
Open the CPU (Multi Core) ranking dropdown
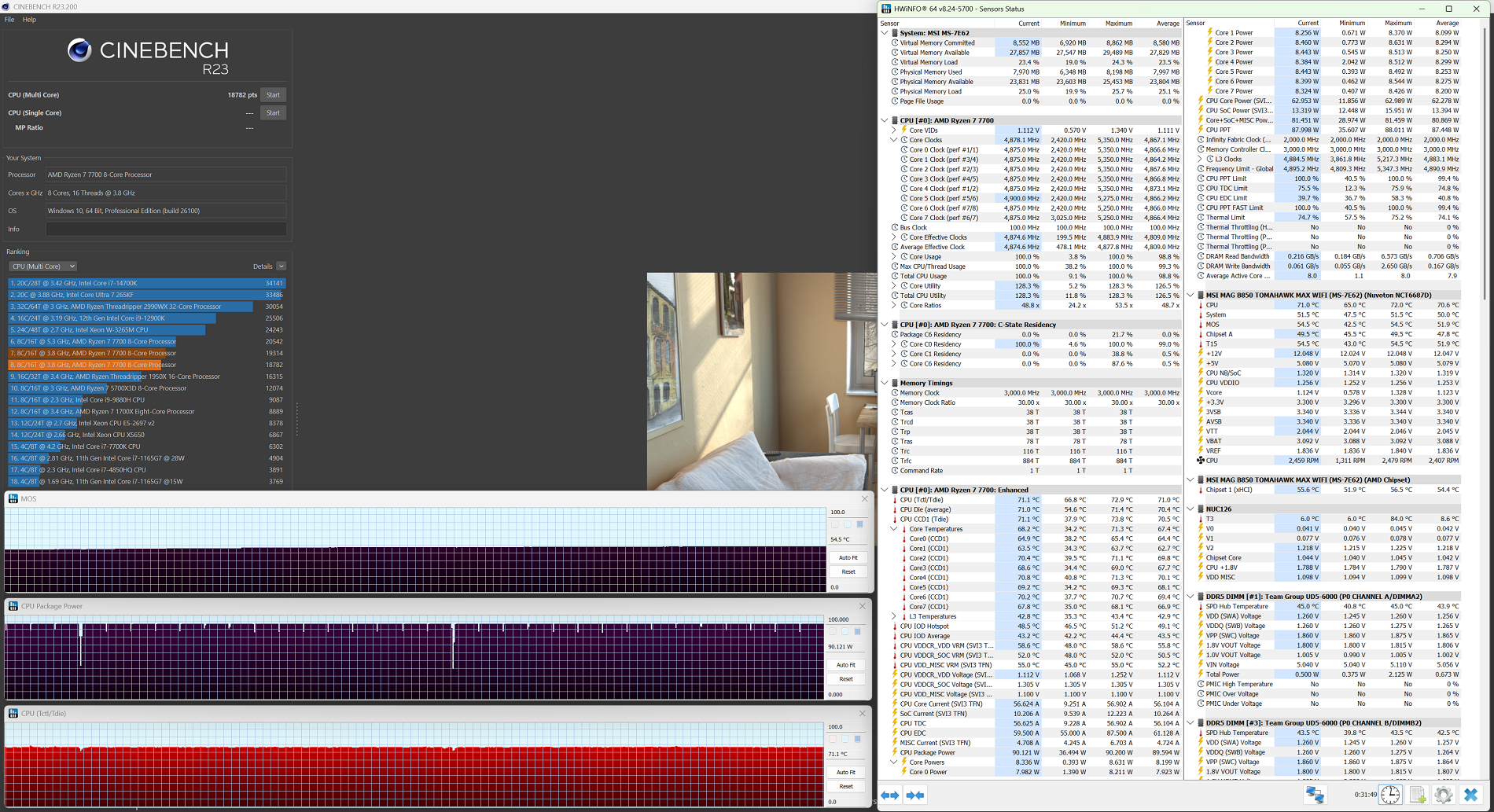coord(42,266)
